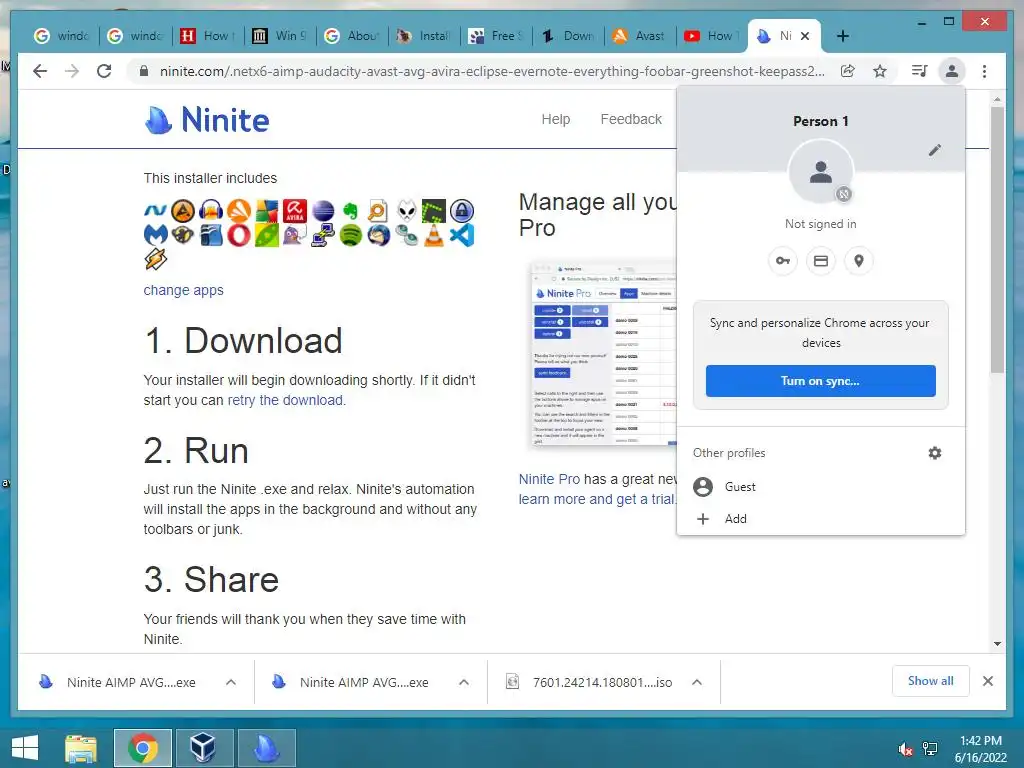Viewport: 1024px width, 768px height.
Task: Click the muted volume tray icon
Action: coord(905,749)
